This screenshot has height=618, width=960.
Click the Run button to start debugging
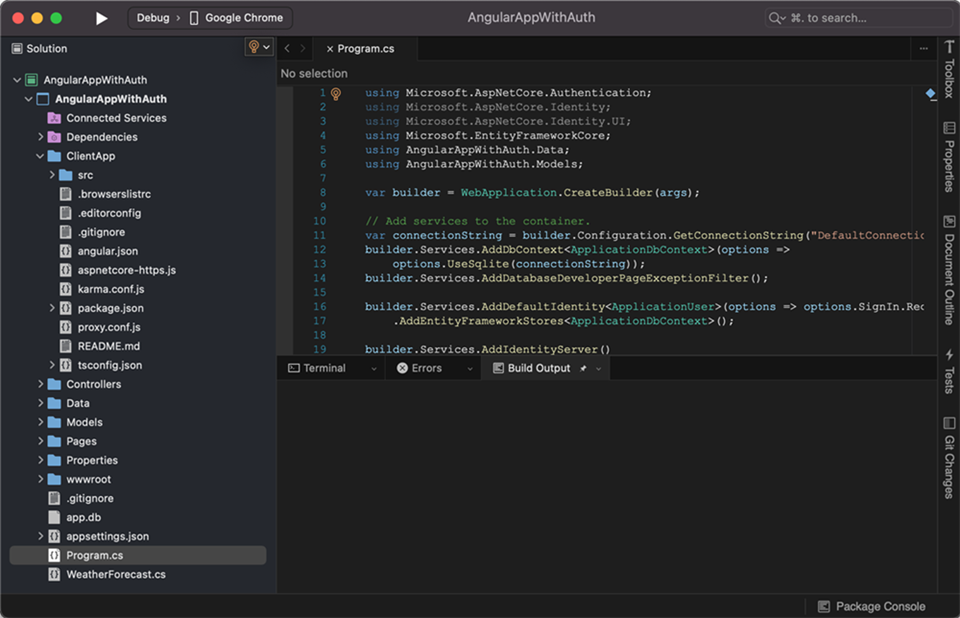[99, 17]
